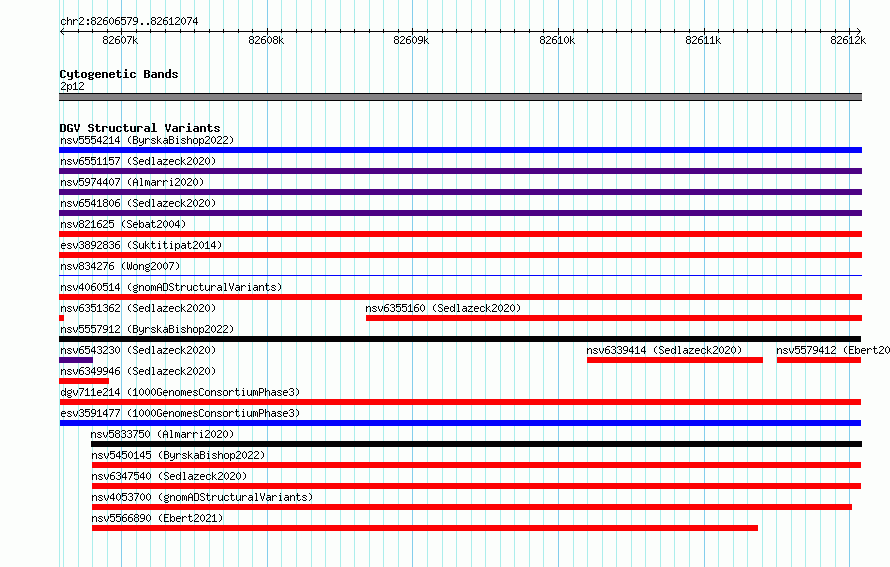The height and width of the screenshot is (567, 890).
Task: Open the nsv6351362 (Sedlazeck2020) label
Action: (138, 308)
